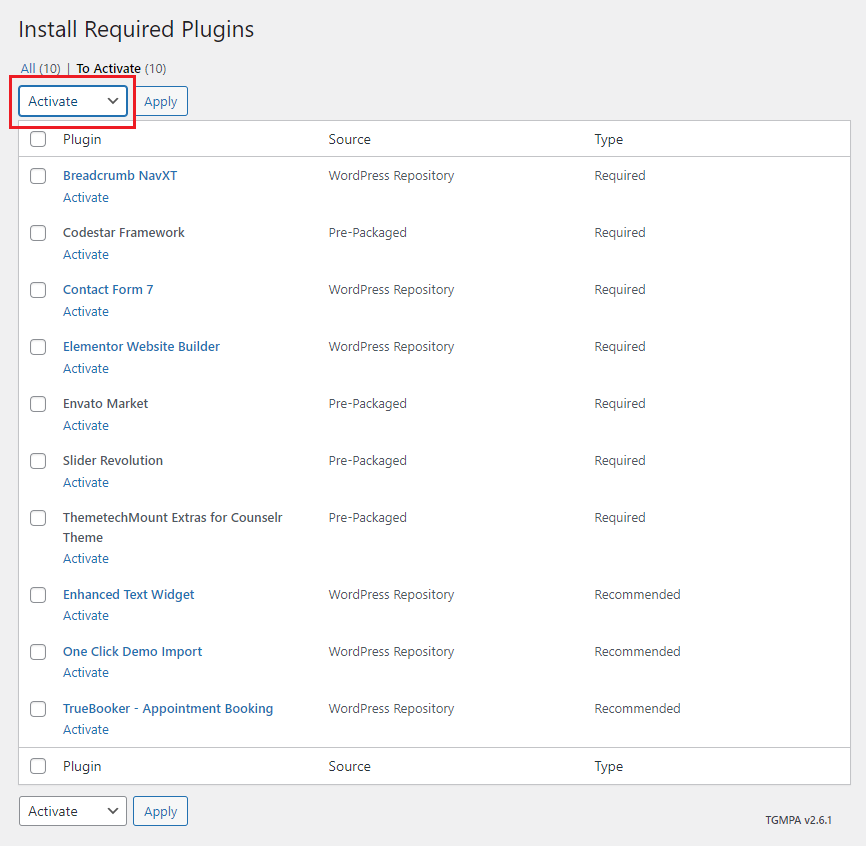866x846 pixels.
Task: Activate the Contact Form 7 plugin
Action: click(86, 311)
